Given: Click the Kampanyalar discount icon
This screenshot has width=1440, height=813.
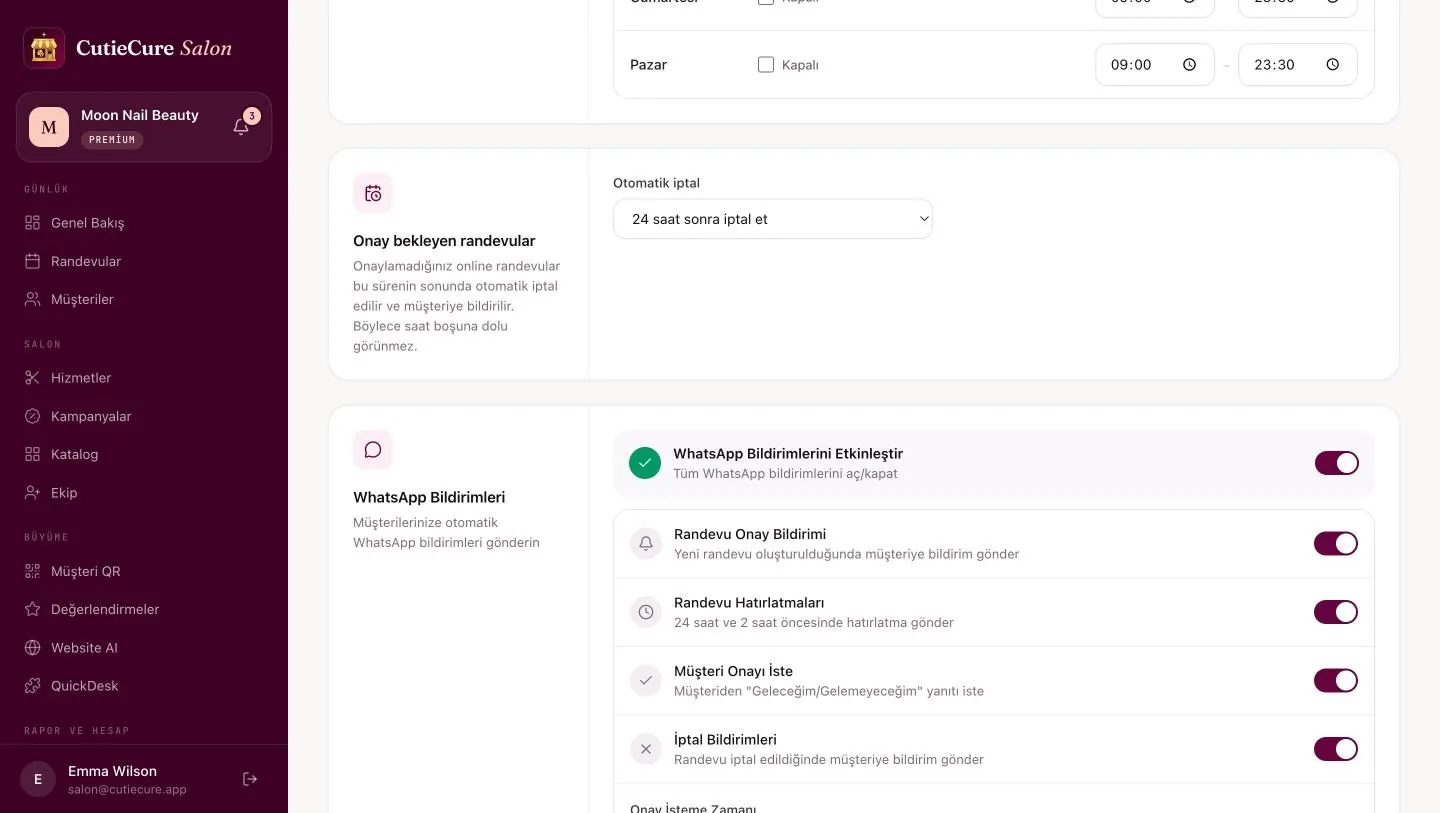Looking at the screenshot, I should point(32,416).
